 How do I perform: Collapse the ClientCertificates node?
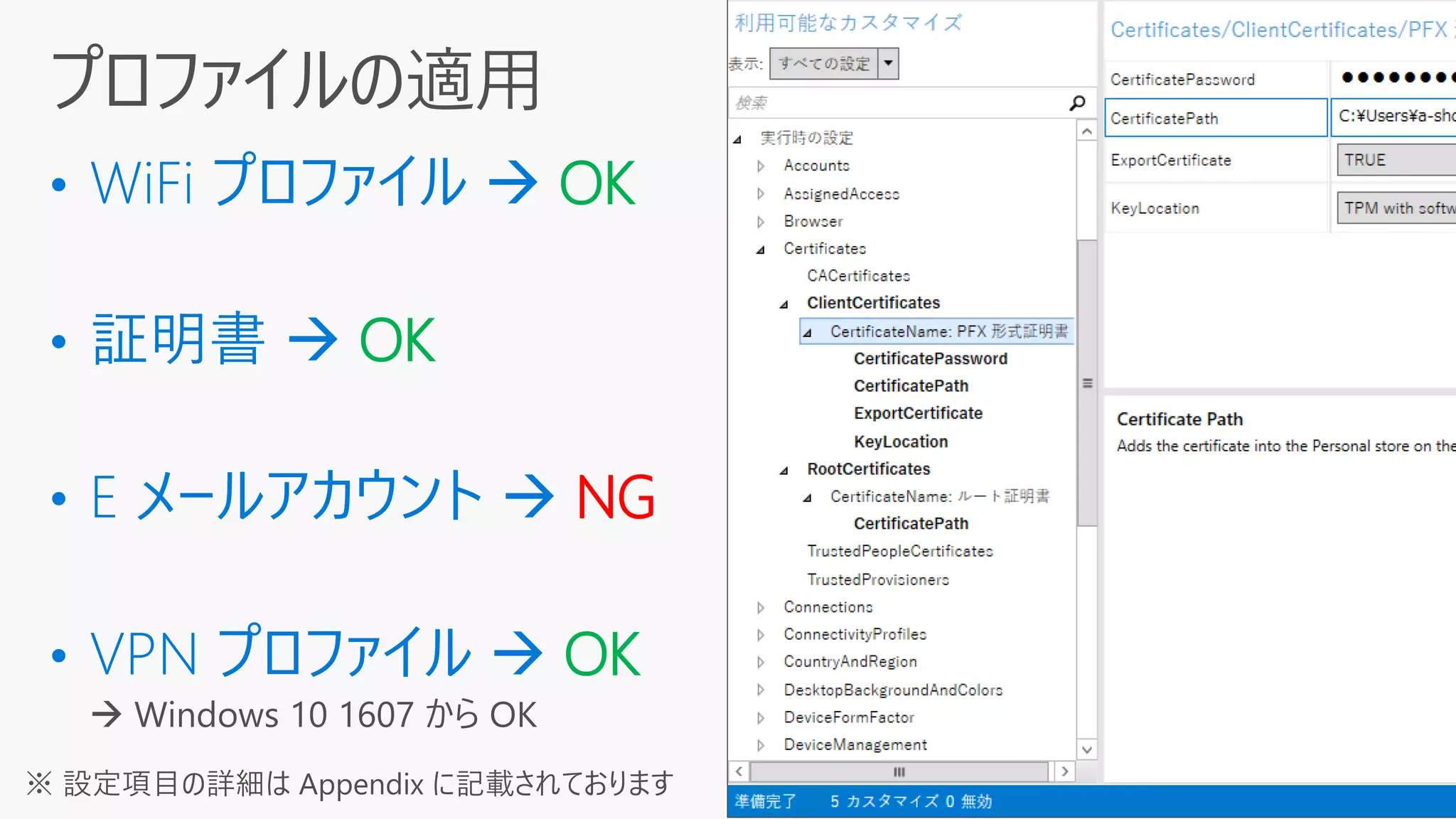[784, 304]
